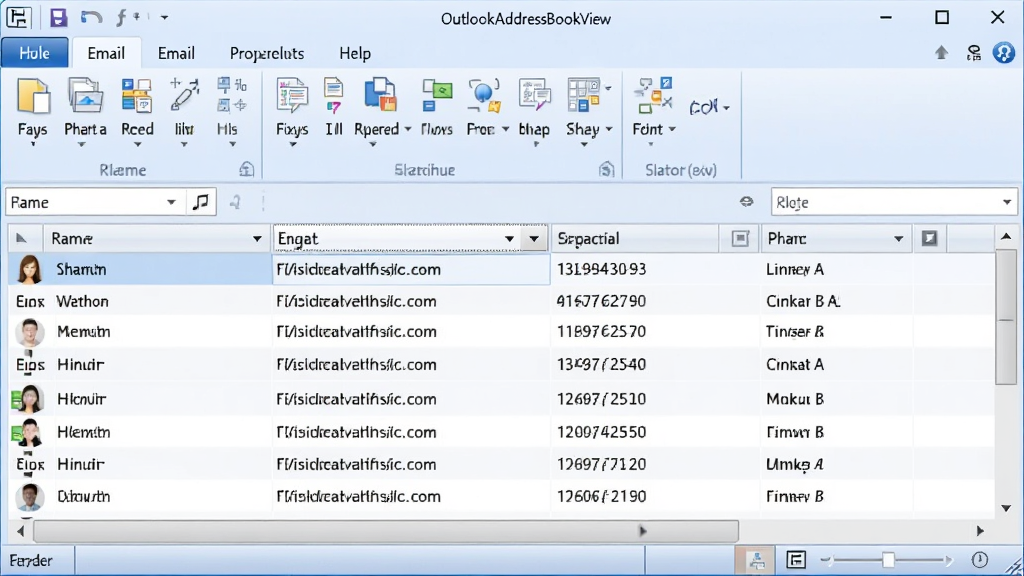Click the up arrow icon near Help tab row
Image resolution: width=1024 pixels, height=576 pixels.
(x=941, y=52)
